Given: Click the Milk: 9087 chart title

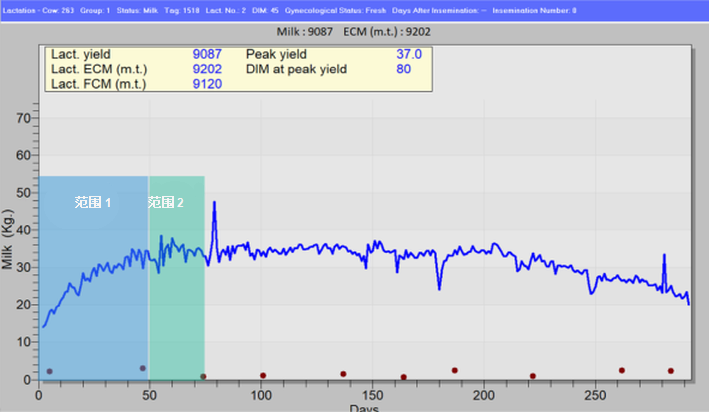Looking at the screenshot, I should [x=311, y=32].
